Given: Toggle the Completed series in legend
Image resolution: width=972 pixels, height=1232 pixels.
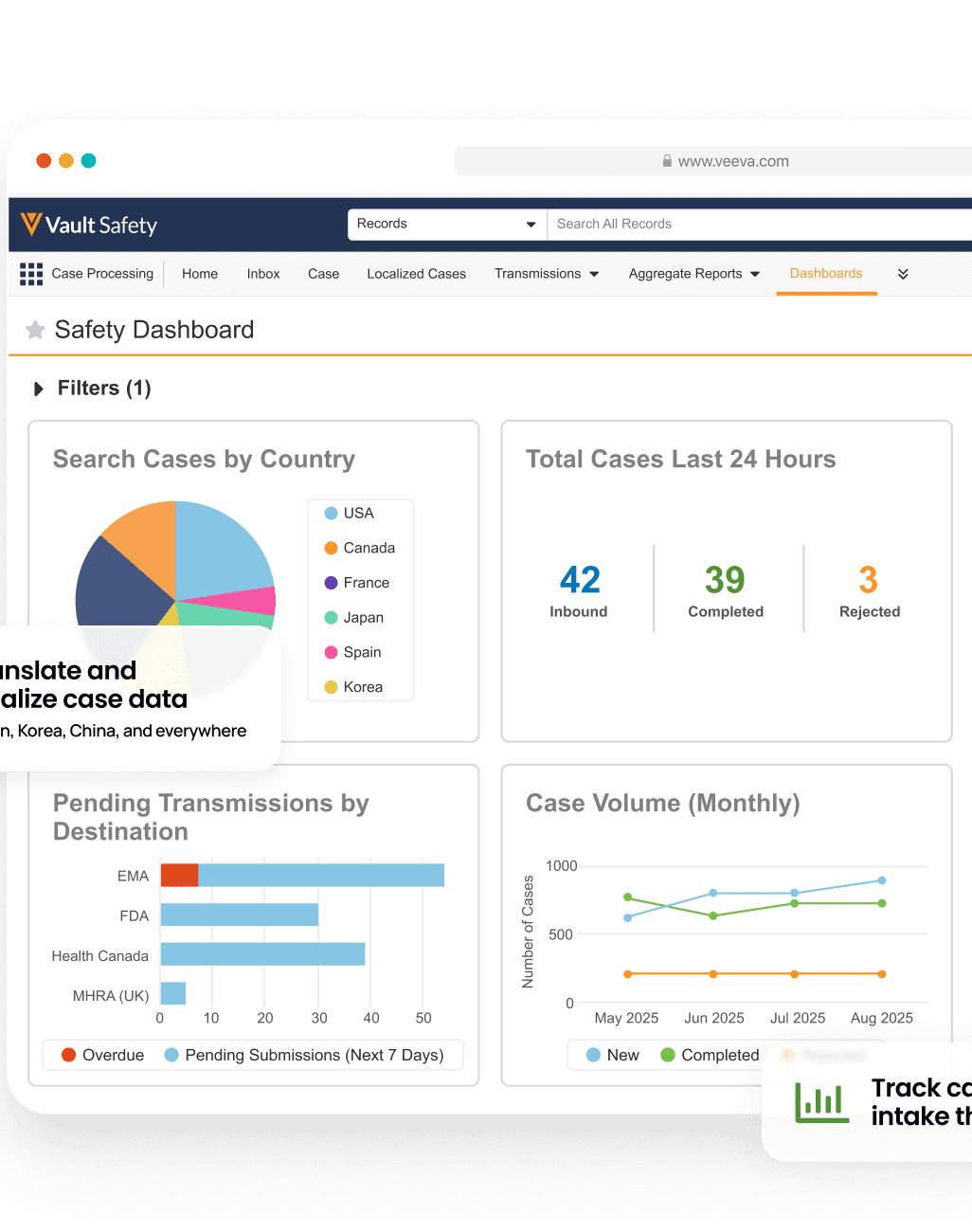Looking at the screenshot, I should [710, 1055].
